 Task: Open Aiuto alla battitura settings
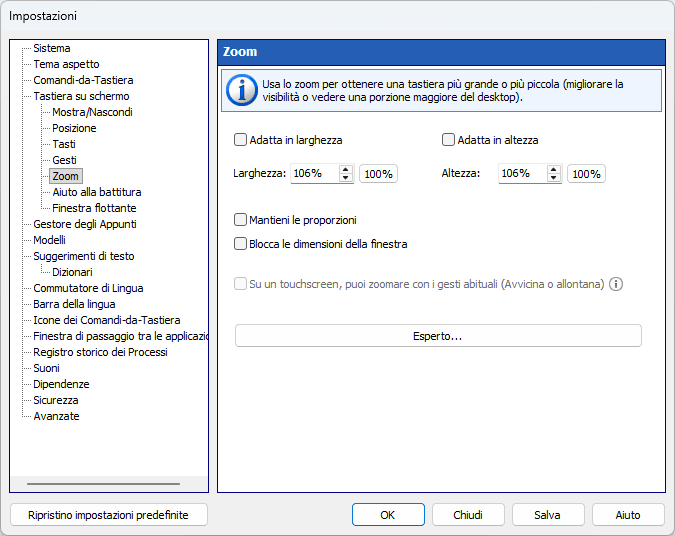click(x=96, y=192)
